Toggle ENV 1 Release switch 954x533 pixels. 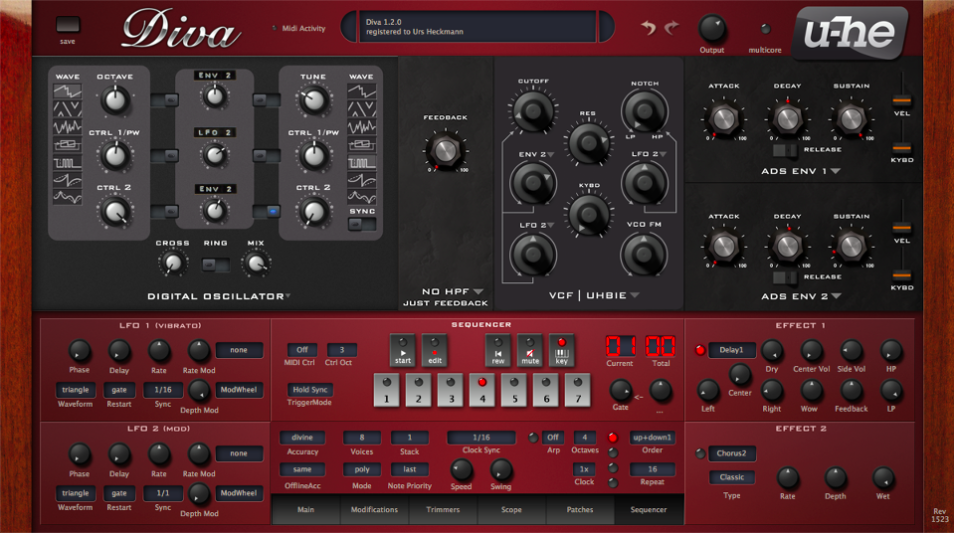[x=785, y=150]
